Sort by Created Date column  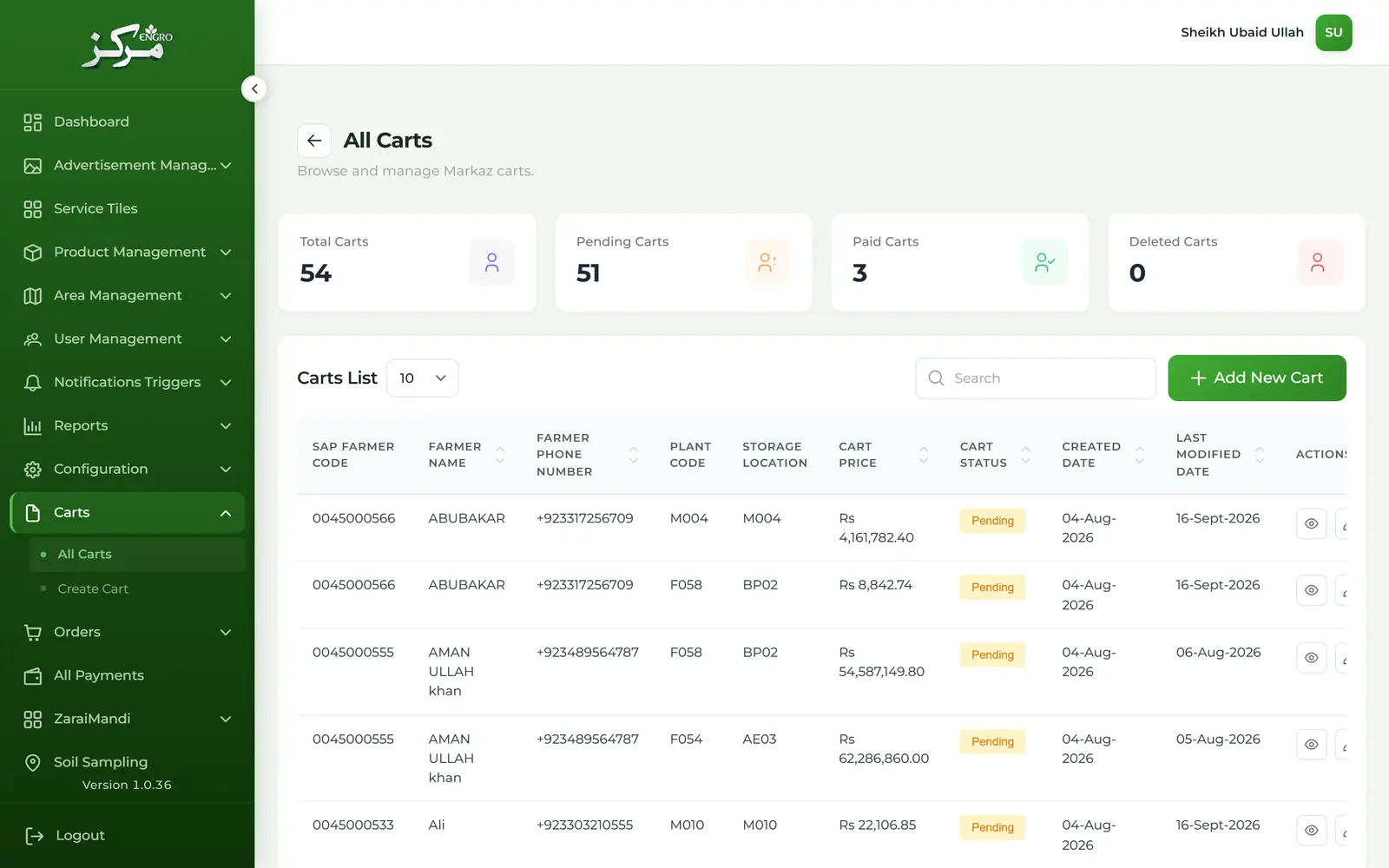tap(1140, 455)
